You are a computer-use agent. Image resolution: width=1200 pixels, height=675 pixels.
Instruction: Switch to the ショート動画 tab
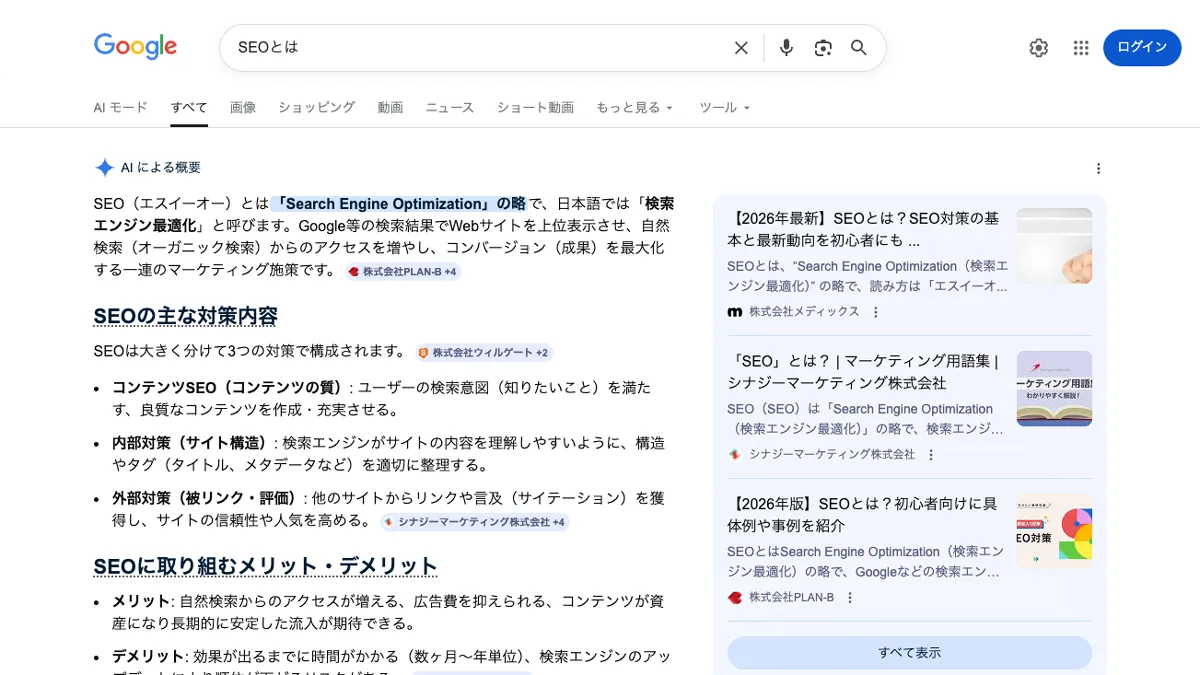coord(535,107)
